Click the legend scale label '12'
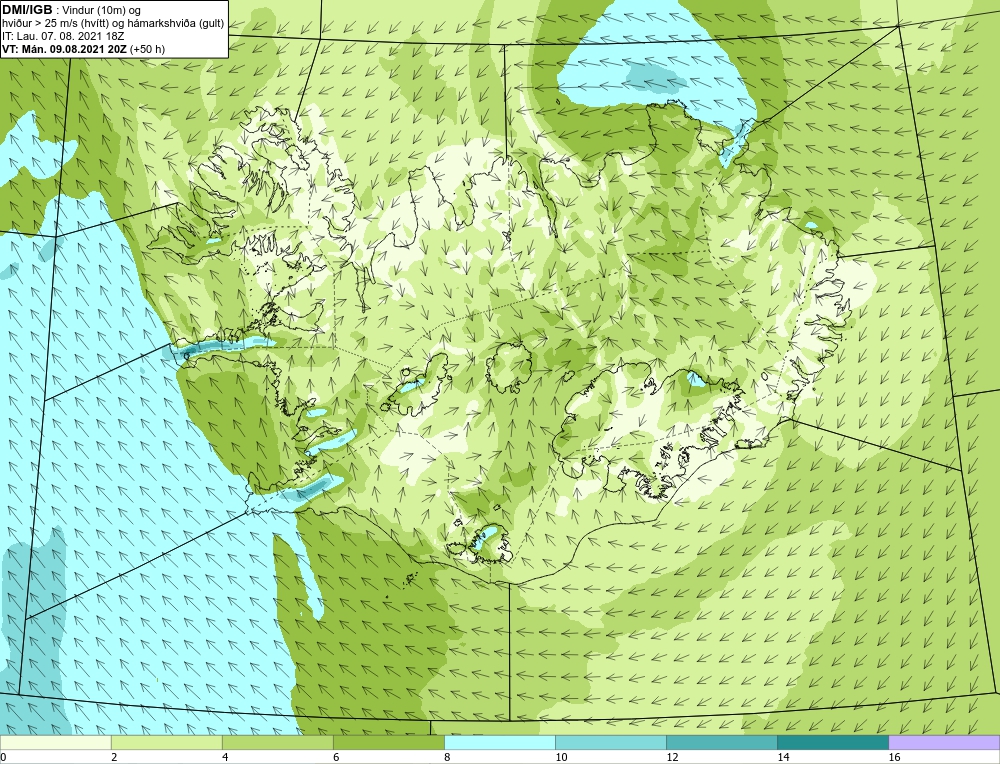The image size is (1000, 764). (x=672, y=758)
